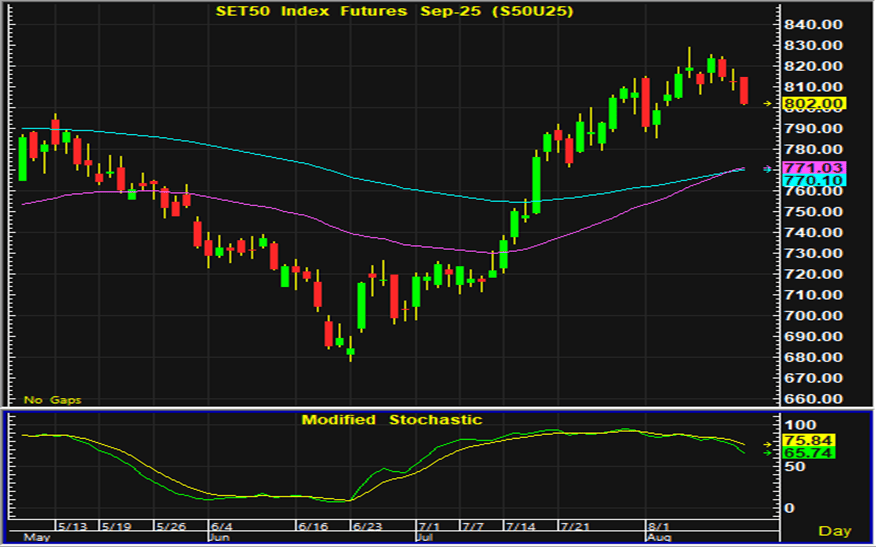The image size is (876, 547).
Task: Open the Day timeframe selector
Action: coord(833,530)
